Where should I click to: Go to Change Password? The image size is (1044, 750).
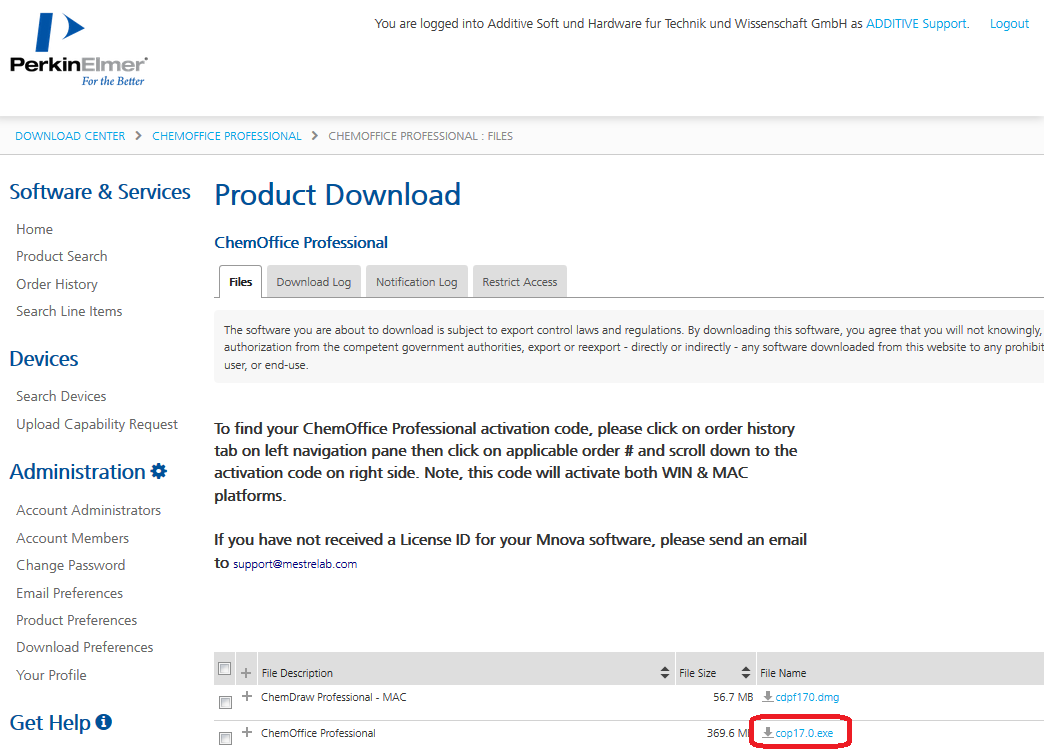[71, 565]
